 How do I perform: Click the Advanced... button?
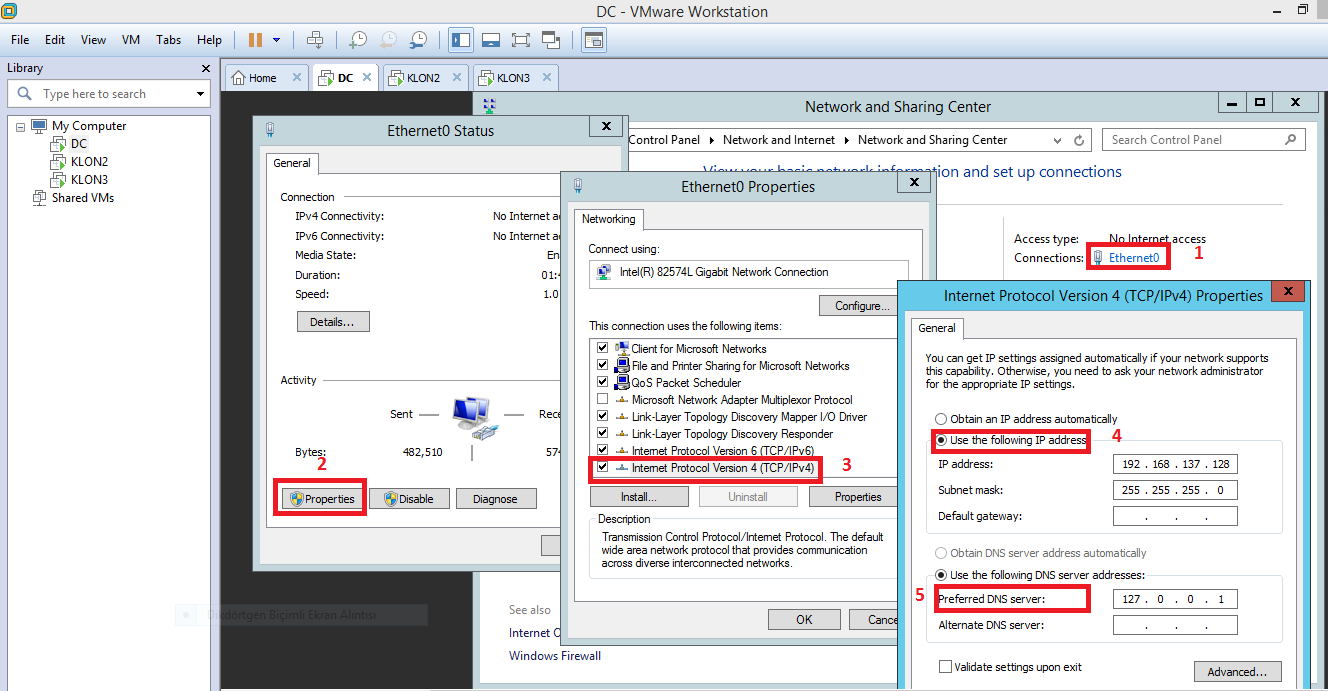pos(1237,672)
